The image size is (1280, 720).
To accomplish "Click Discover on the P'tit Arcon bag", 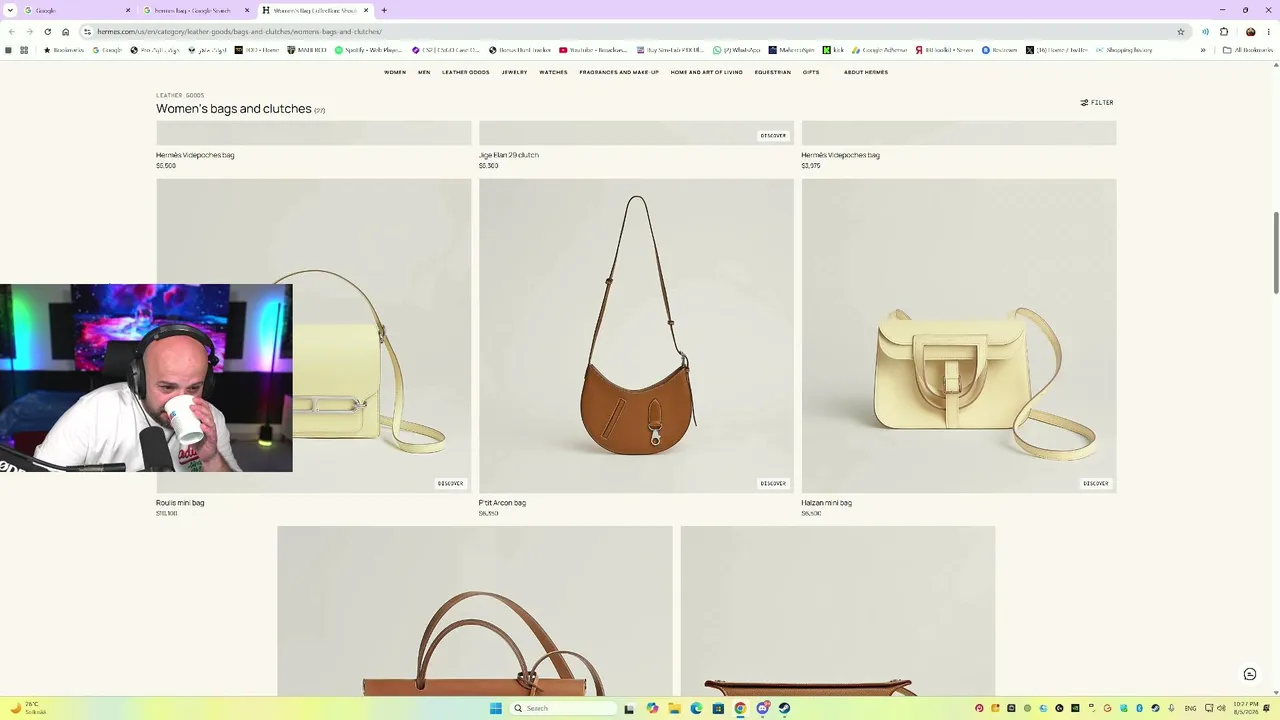I will [773, 484].
